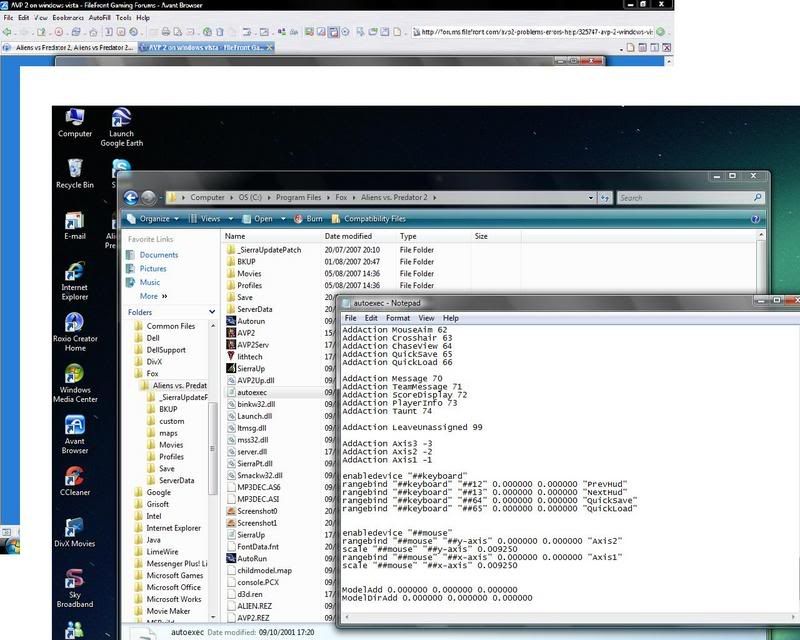Image resolution: width=800 pixels, height=640 pixels.
Task: Click the Burn toolbar button
Action: click(x=309, y=219)
